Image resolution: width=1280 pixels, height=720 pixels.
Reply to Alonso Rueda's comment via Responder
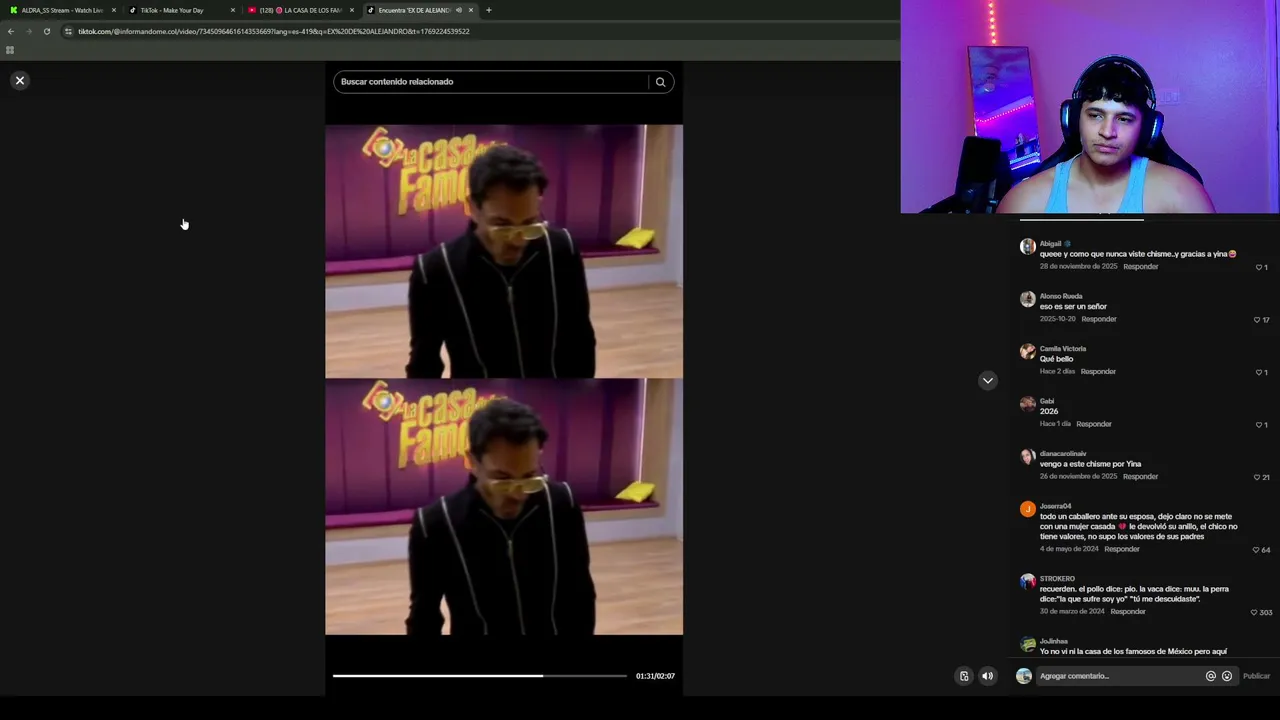[1098, 319]
